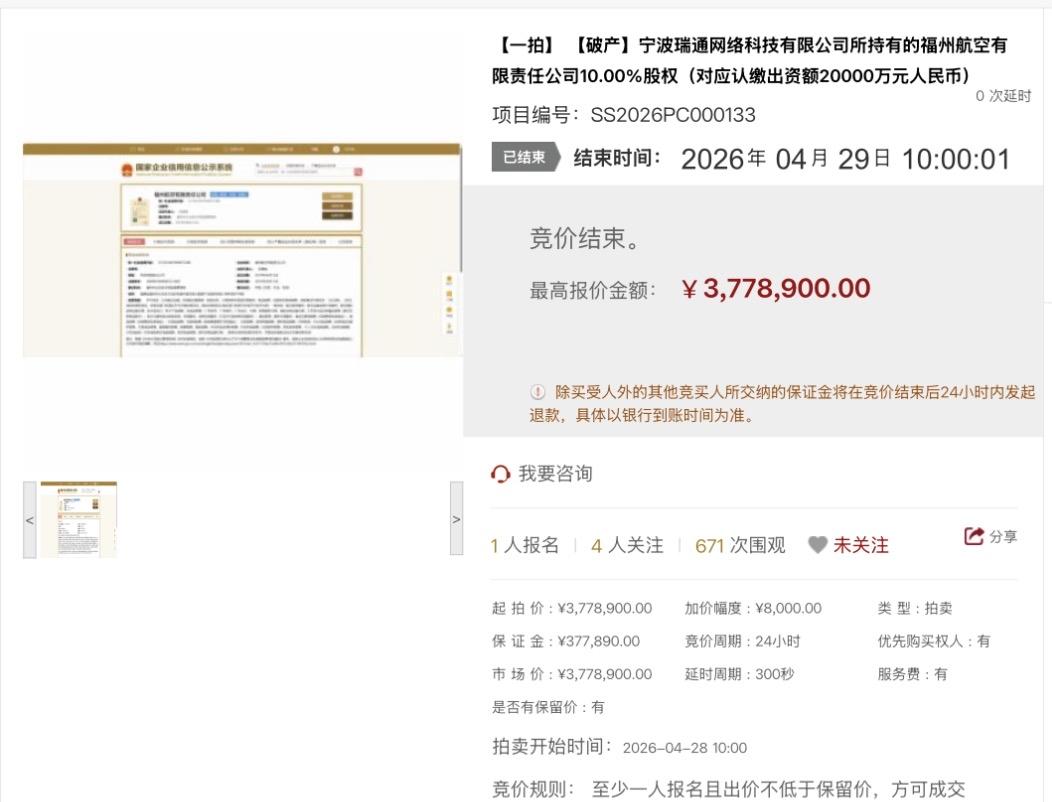Image resolution: width=1052 pixels, height=802 pixels.
Task: Click 4 人关注 followers count
Action: click(627, 545)
